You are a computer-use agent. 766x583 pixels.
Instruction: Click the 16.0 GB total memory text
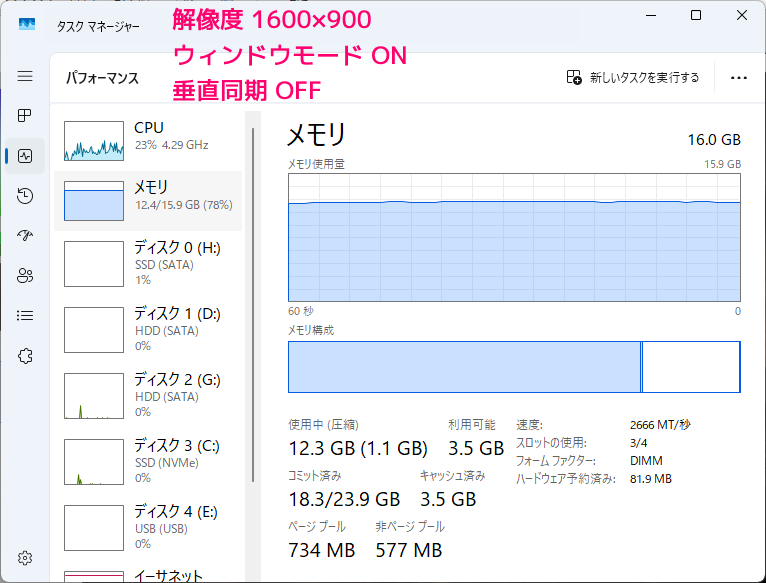tap(714, 140)
